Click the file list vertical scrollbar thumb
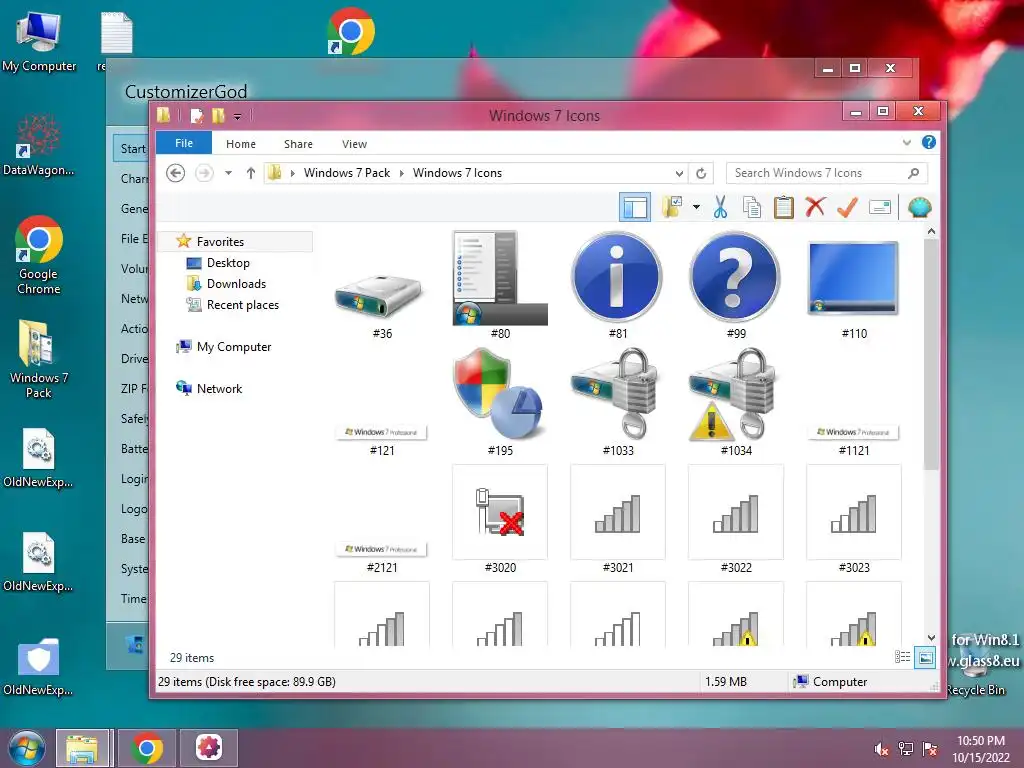Viewport: 1024px width, 768px height. [x=931, y=353]
